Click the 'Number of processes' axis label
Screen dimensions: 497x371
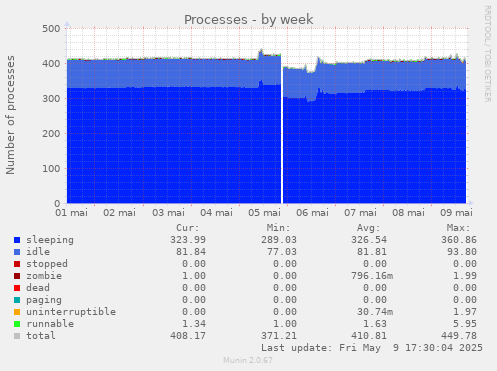[x=10, y=115]
